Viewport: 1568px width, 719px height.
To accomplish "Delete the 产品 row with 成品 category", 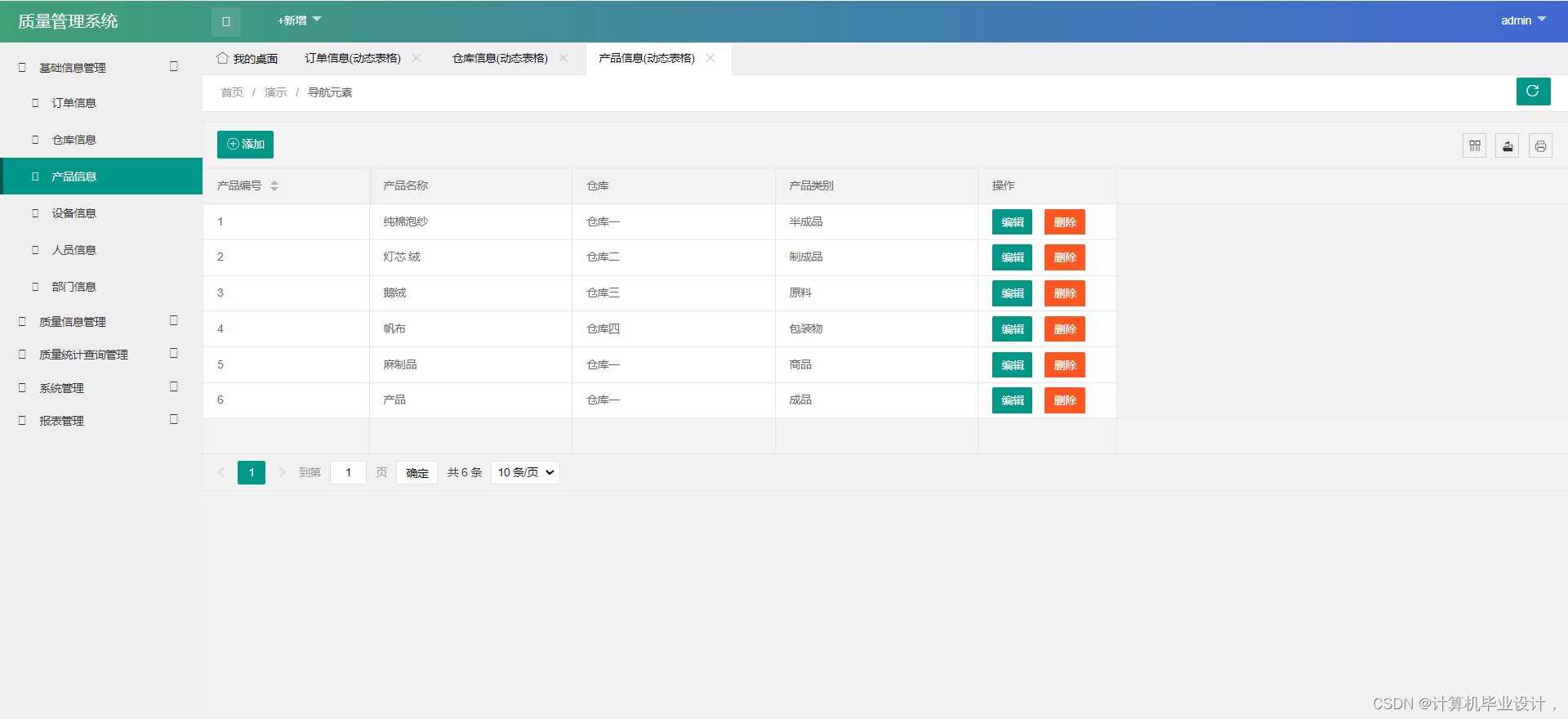I will [1065, 400].
